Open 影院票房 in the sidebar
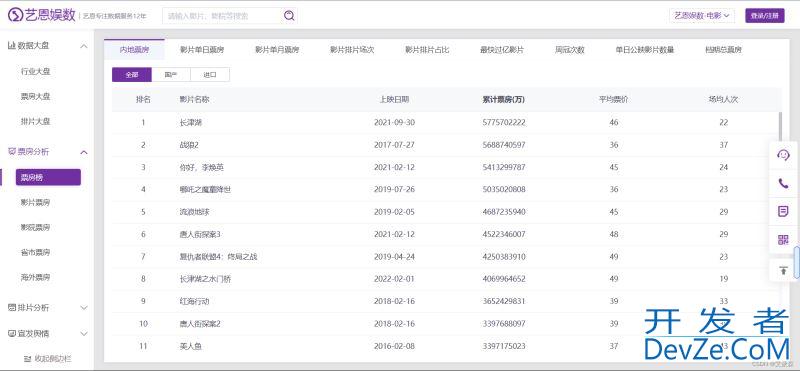Screen dimensions: 800x371 pos(36,227)
